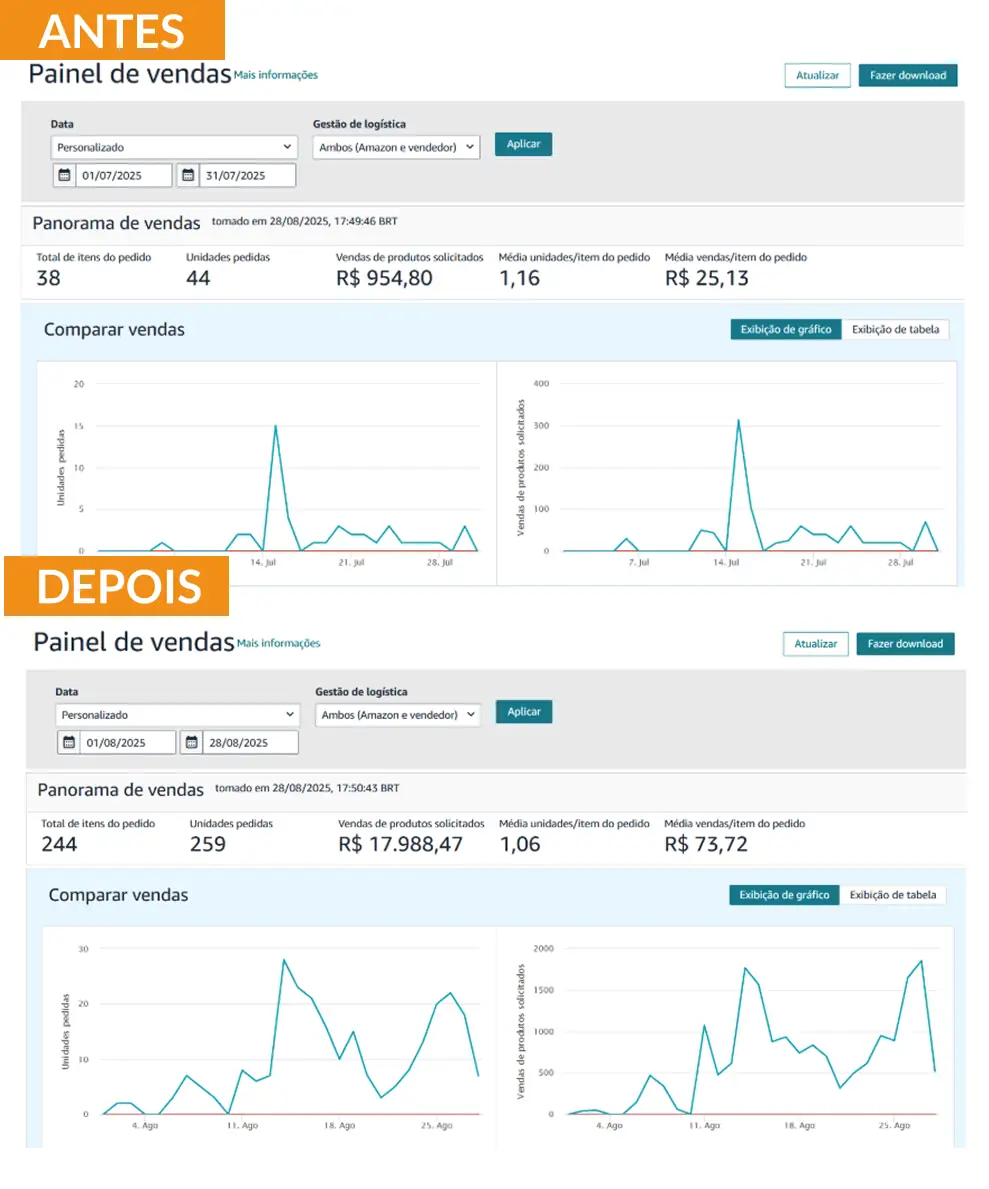Click Atualizar button in the ANTES panel
Image resolution: width=989 pixels, height=1189 pixels.
(817, 75)
